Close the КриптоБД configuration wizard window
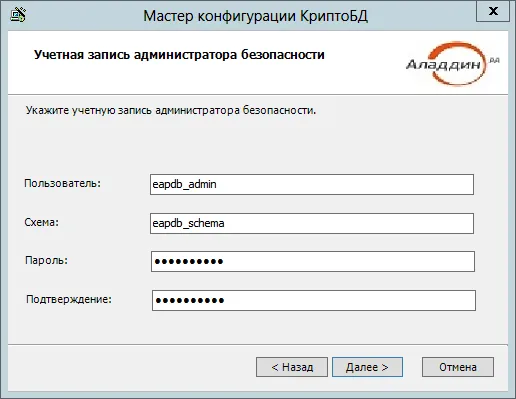Image resolution: width=516 pixels, height=399 pixels. (x=493, y=11)
